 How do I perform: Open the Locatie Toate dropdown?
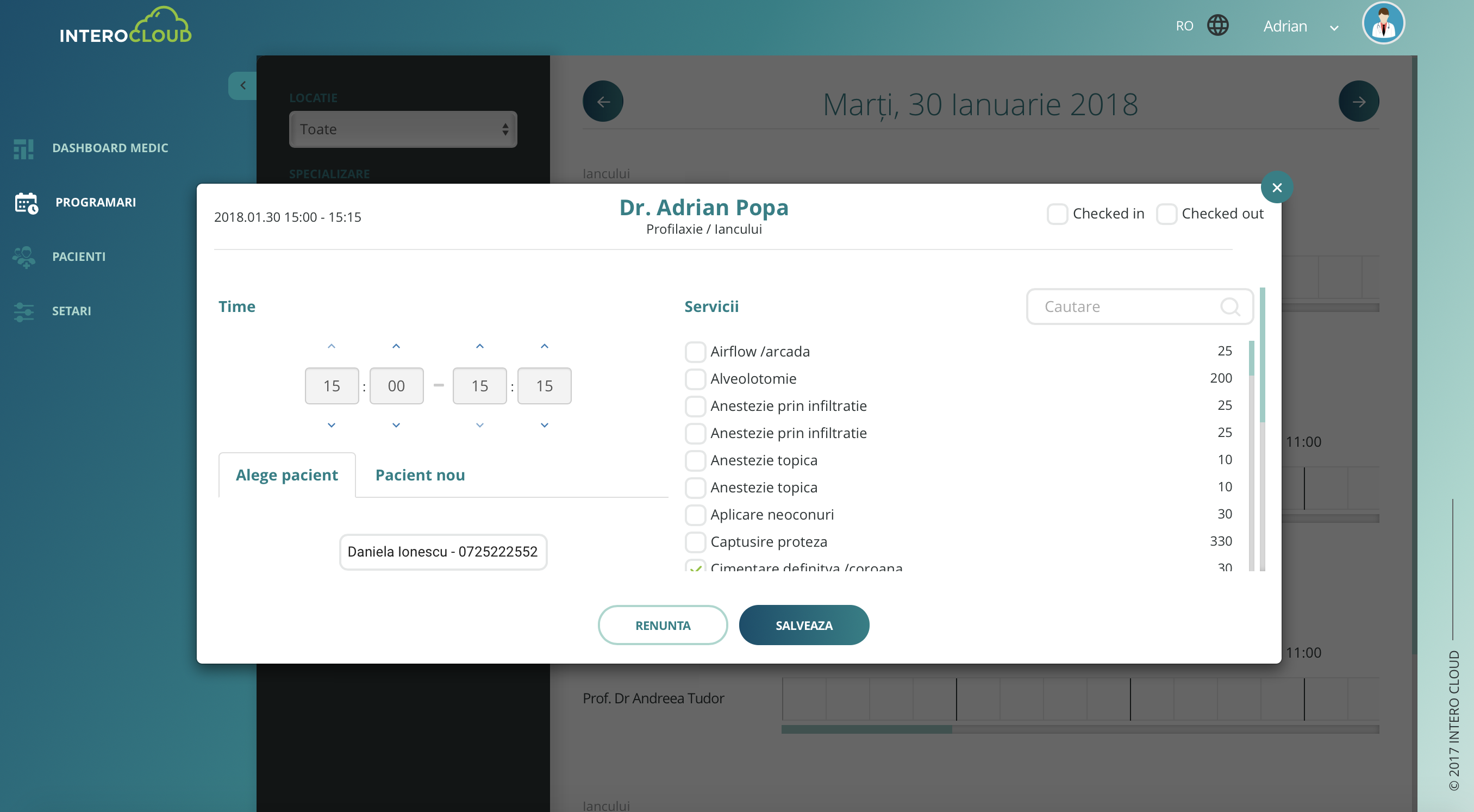[x=403, y=129]
